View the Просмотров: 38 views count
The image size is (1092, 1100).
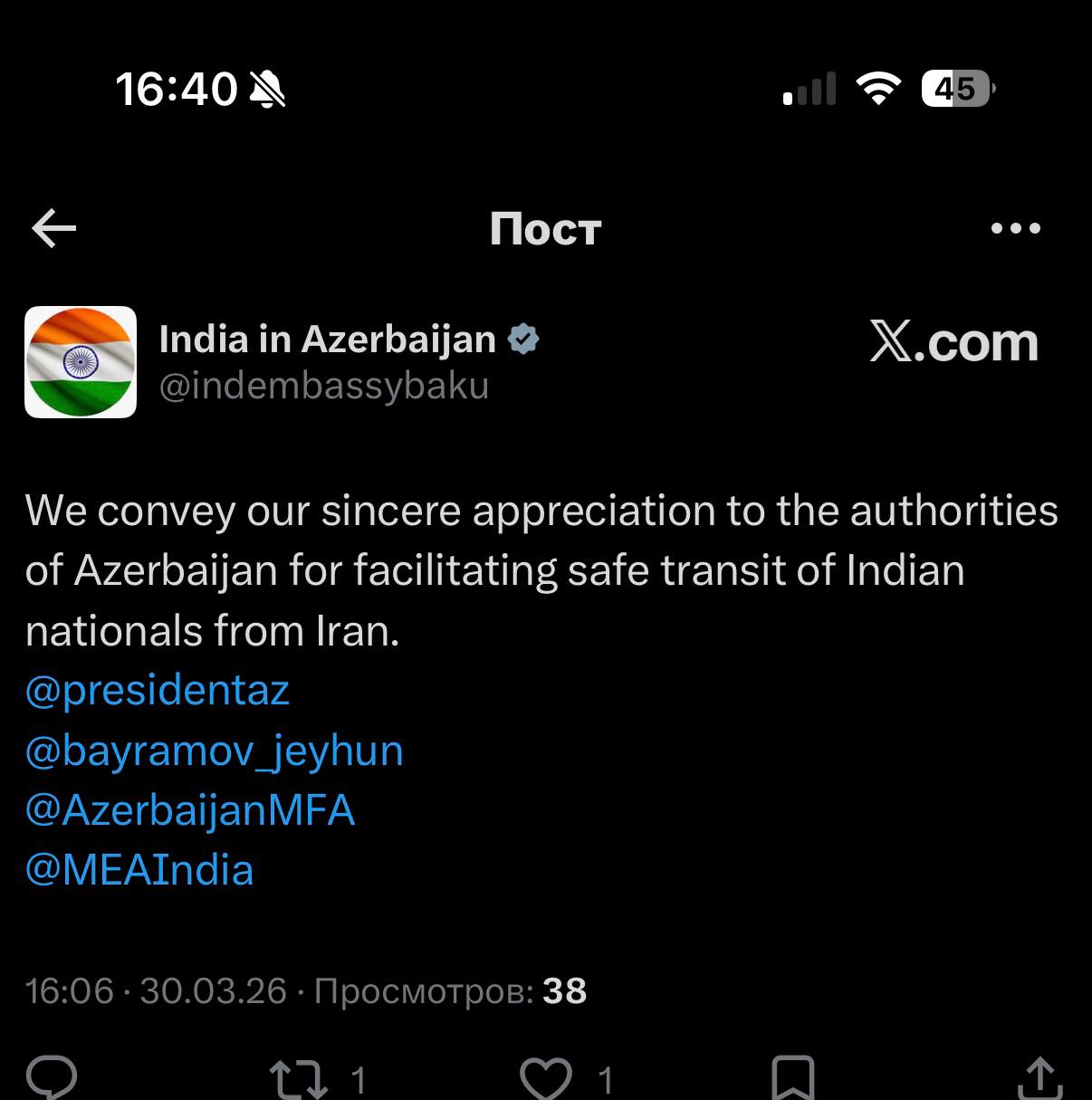tap(450, 991)
